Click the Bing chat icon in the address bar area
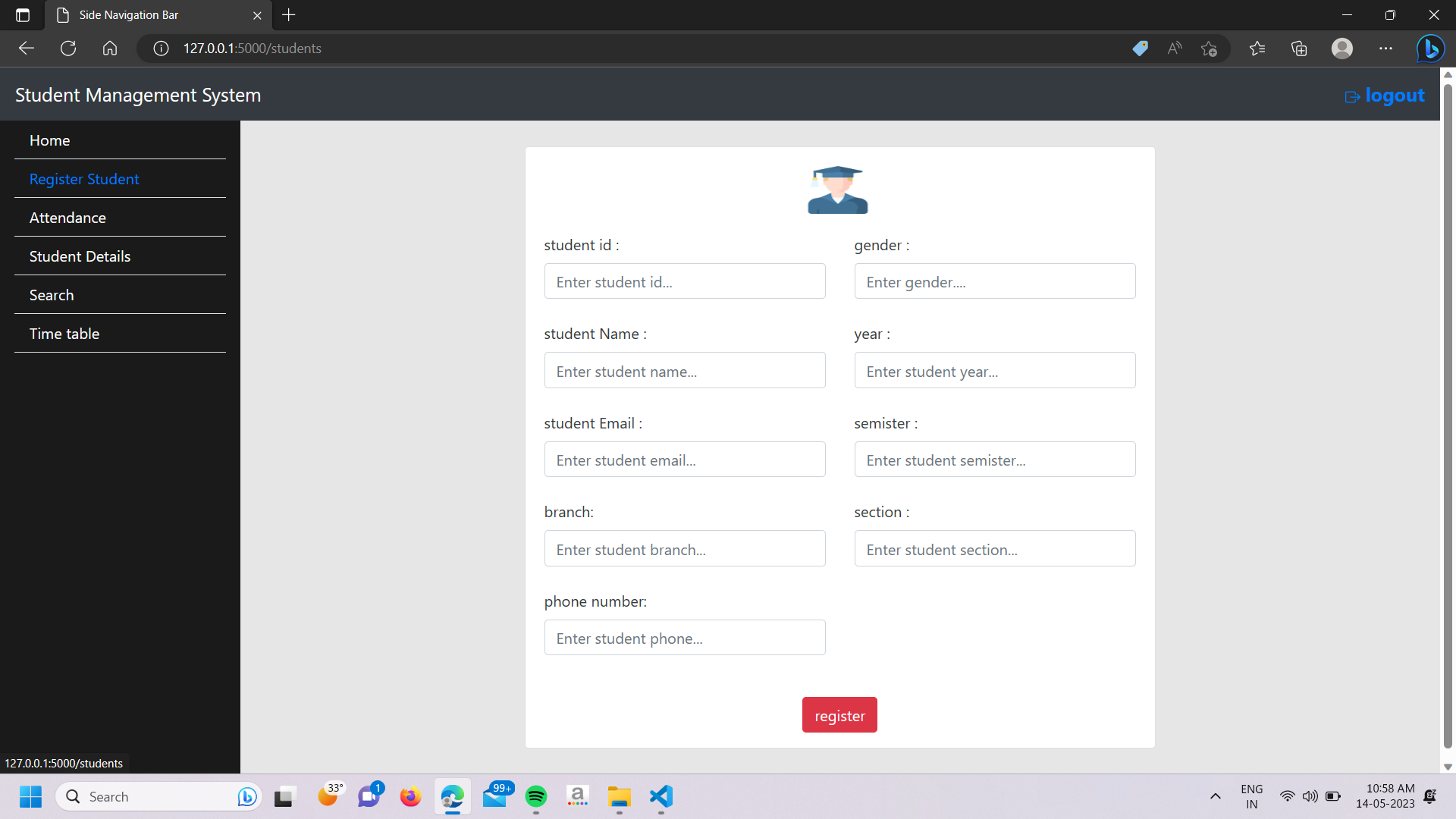The image size is (1456, 819). 1430,48
